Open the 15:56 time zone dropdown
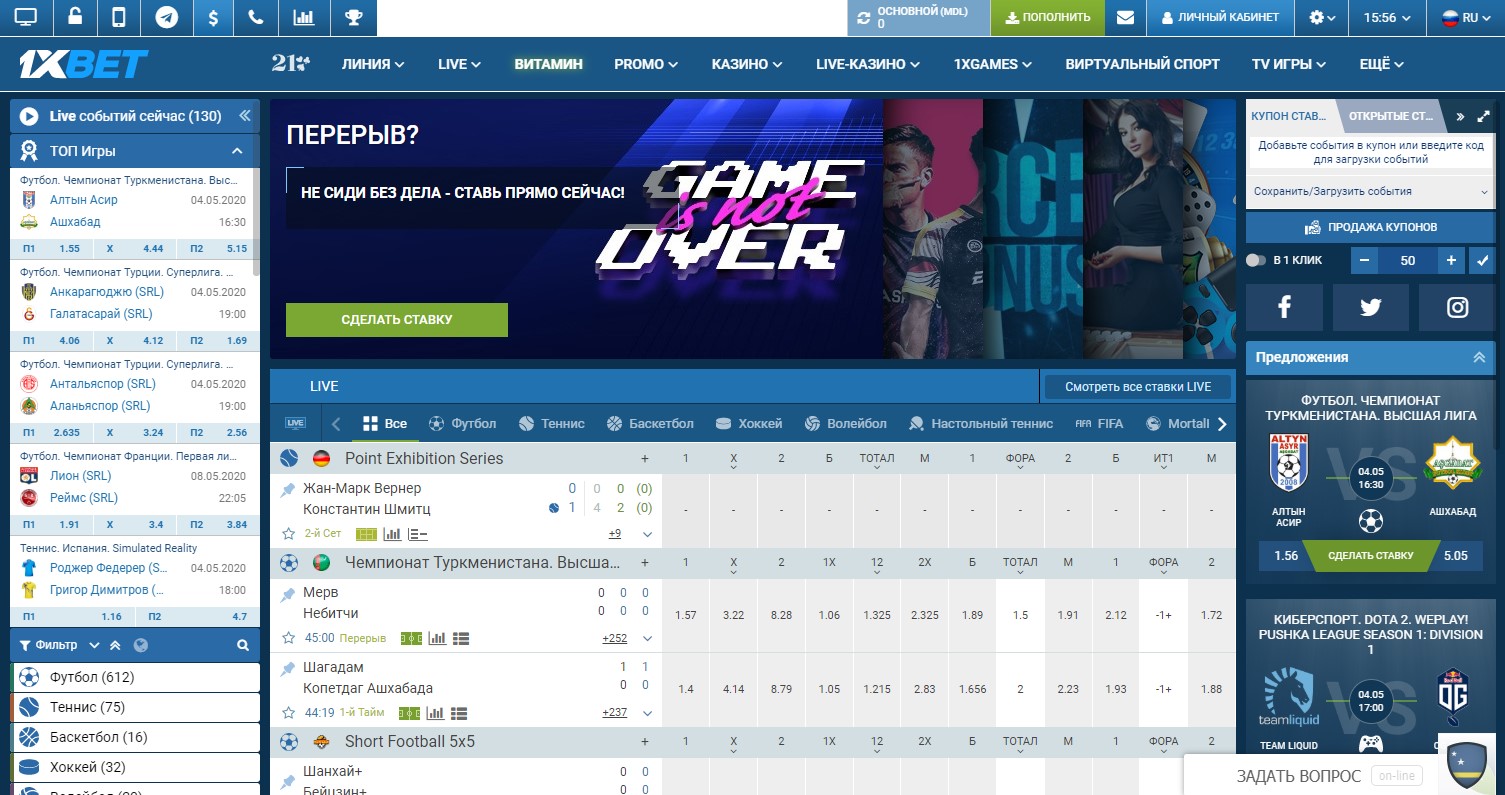Viewport: 1505px width, 795px height. [1387, 17]
